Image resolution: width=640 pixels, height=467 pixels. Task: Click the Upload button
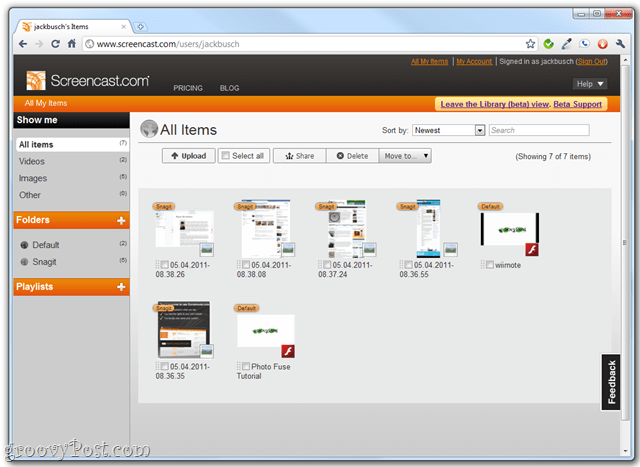coord(189,156)
